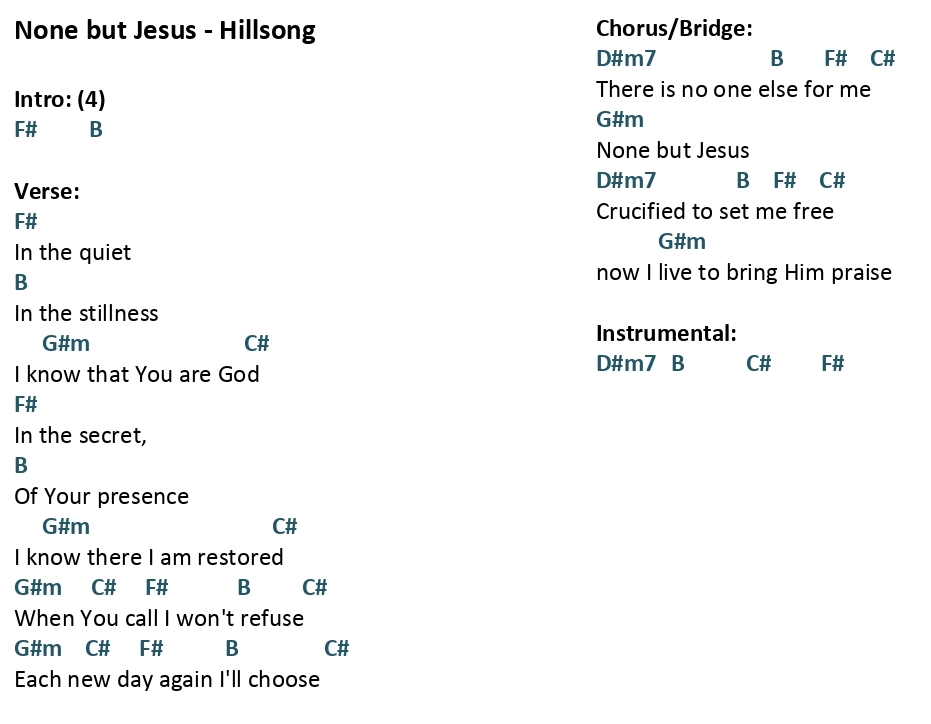Click lyric When You call I won't refuse
Screen dimensions: 931x724
point(159,618)
